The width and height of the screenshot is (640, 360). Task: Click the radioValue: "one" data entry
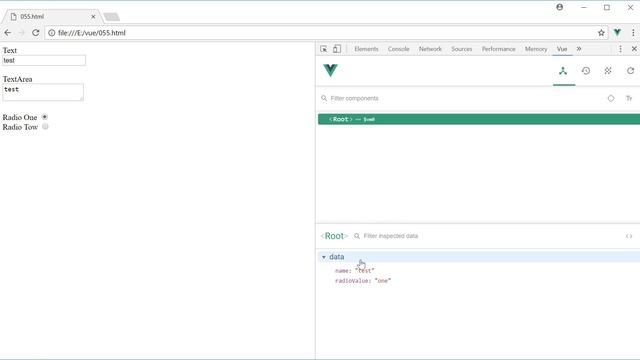click(363, 281)
